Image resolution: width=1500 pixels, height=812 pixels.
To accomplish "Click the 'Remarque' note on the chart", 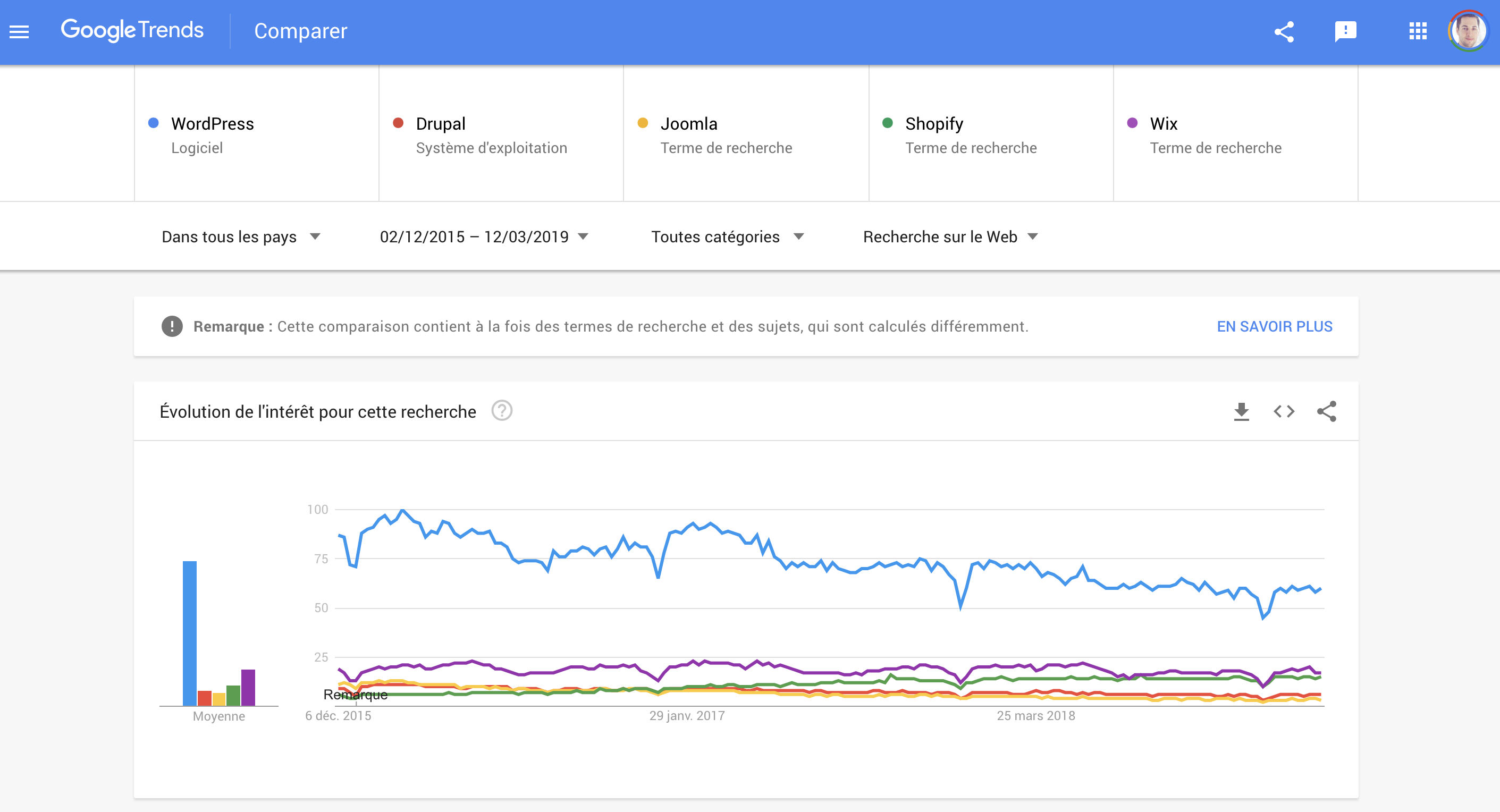I will coord(355,695).
